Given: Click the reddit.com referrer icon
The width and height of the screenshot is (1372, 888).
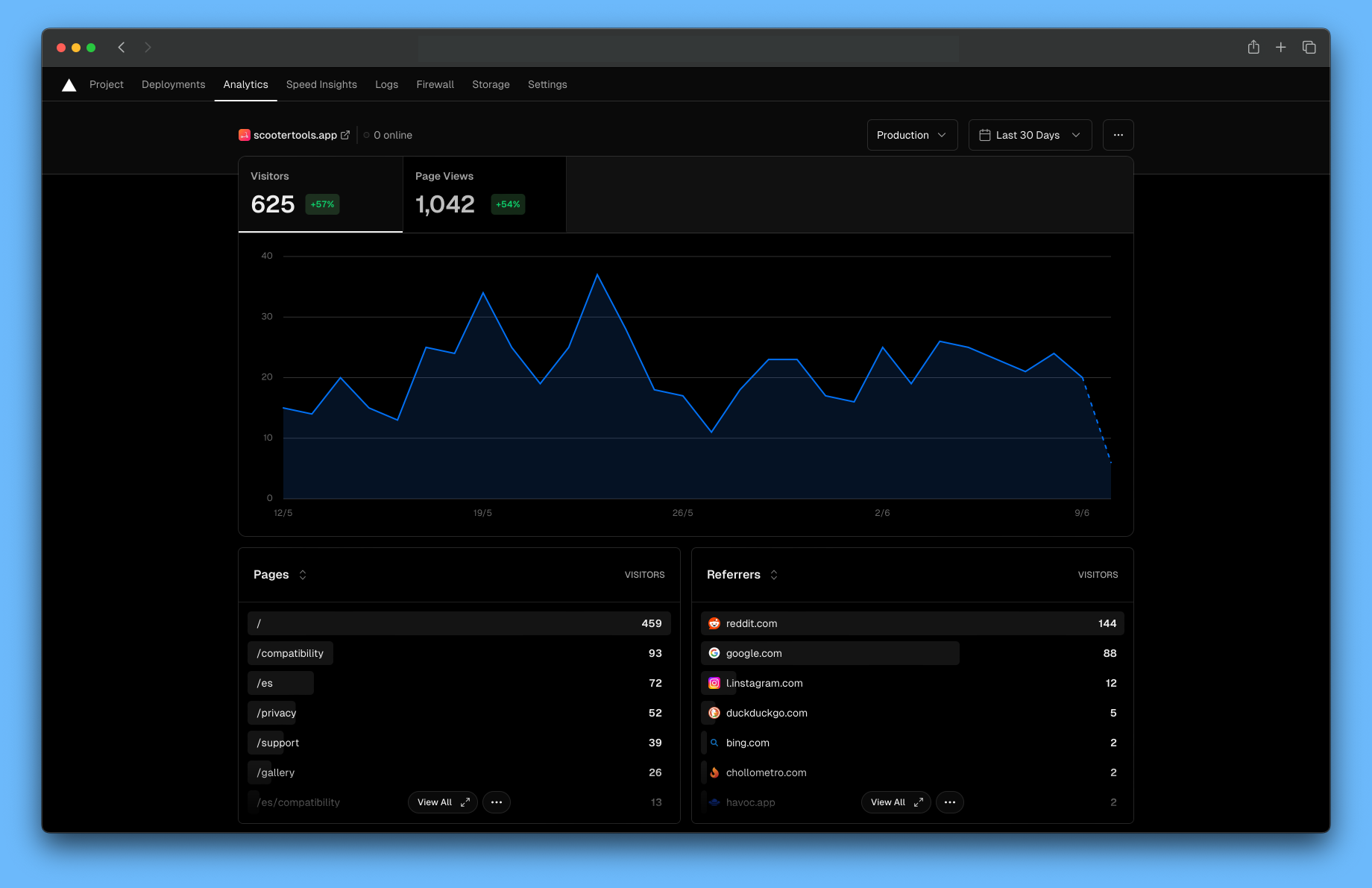Looking at the screenshot, I should click(714, 623).
